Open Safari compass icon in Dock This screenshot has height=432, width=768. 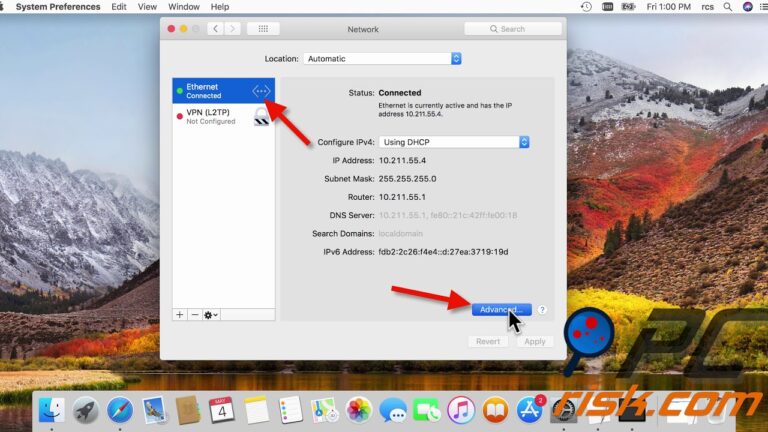[x=120, y=409]
